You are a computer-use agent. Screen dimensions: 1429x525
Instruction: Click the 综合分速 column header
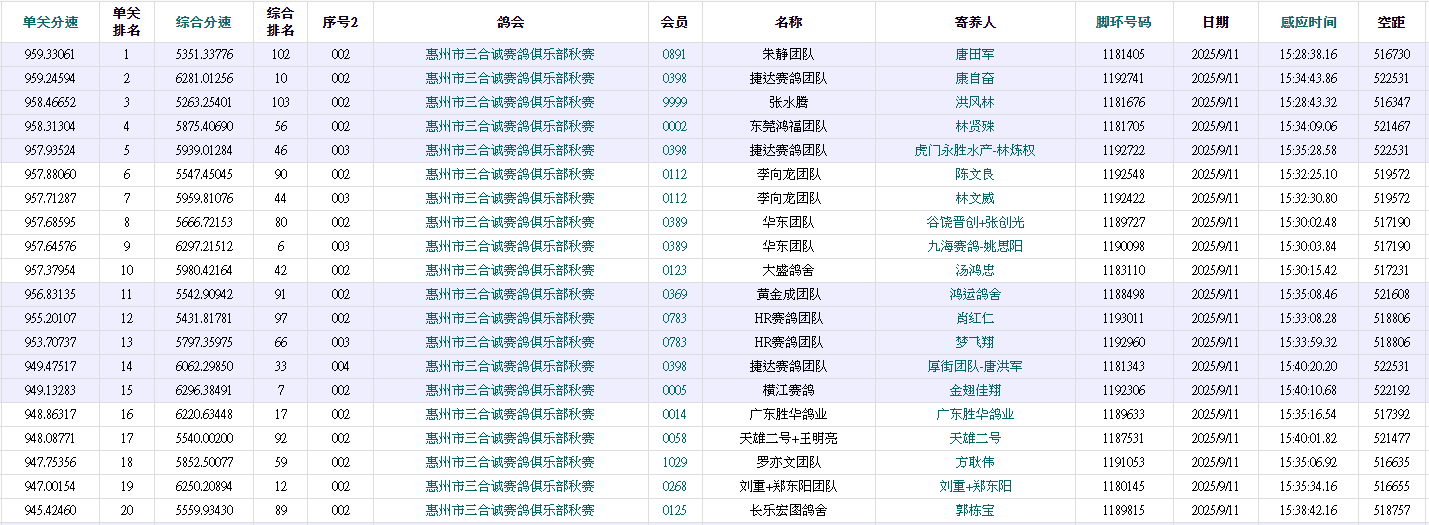pyautogui.click(x=203, y=22)
